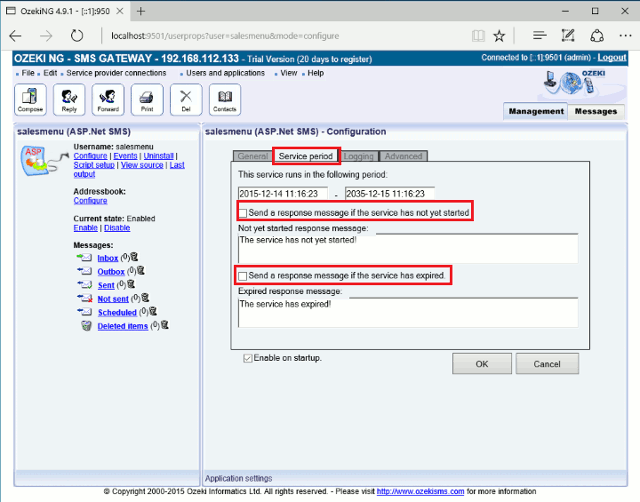Viewport: 640px width, 502px height.
Task: Switch to Management tab
Action: [x=536, y=111]
